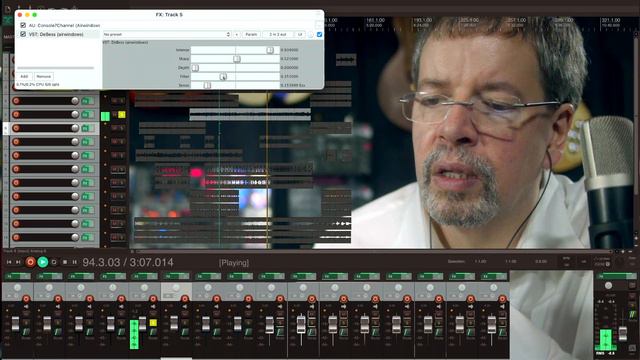The image size is (640, 360).
Task: Arm the highlighted mixer strip for recording
Action: pyautogui.click(x=185, y=299)
